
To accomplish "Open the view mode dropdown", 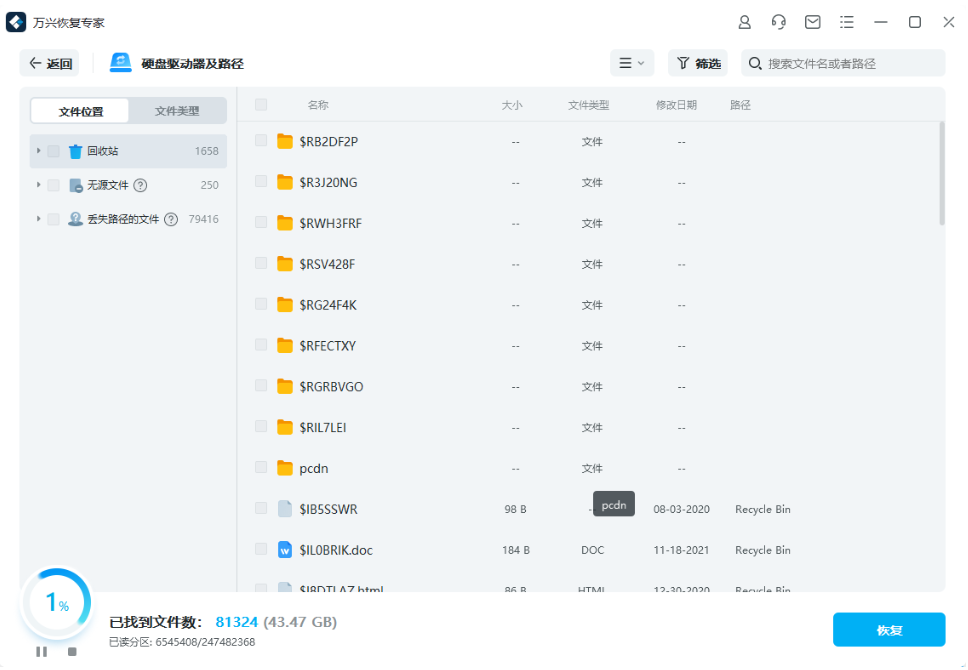I will pos(632,63).
